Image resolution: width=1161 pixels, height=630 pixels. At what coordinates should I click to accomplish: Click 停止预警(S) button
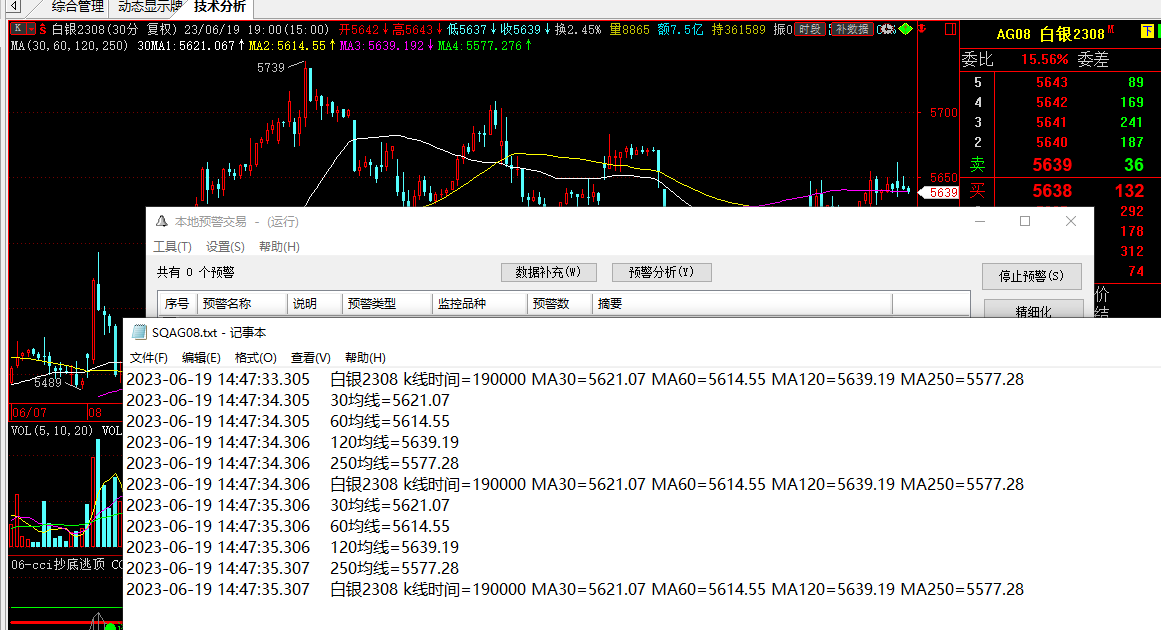pos(1032,276)
